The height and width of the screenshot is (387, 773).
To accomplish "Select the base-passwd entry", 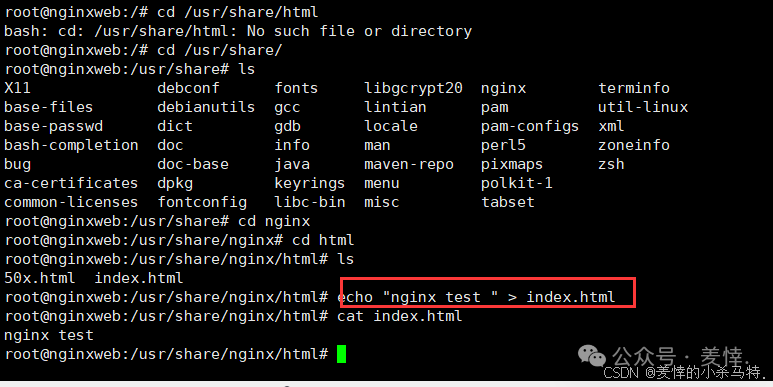I will 53,126.
